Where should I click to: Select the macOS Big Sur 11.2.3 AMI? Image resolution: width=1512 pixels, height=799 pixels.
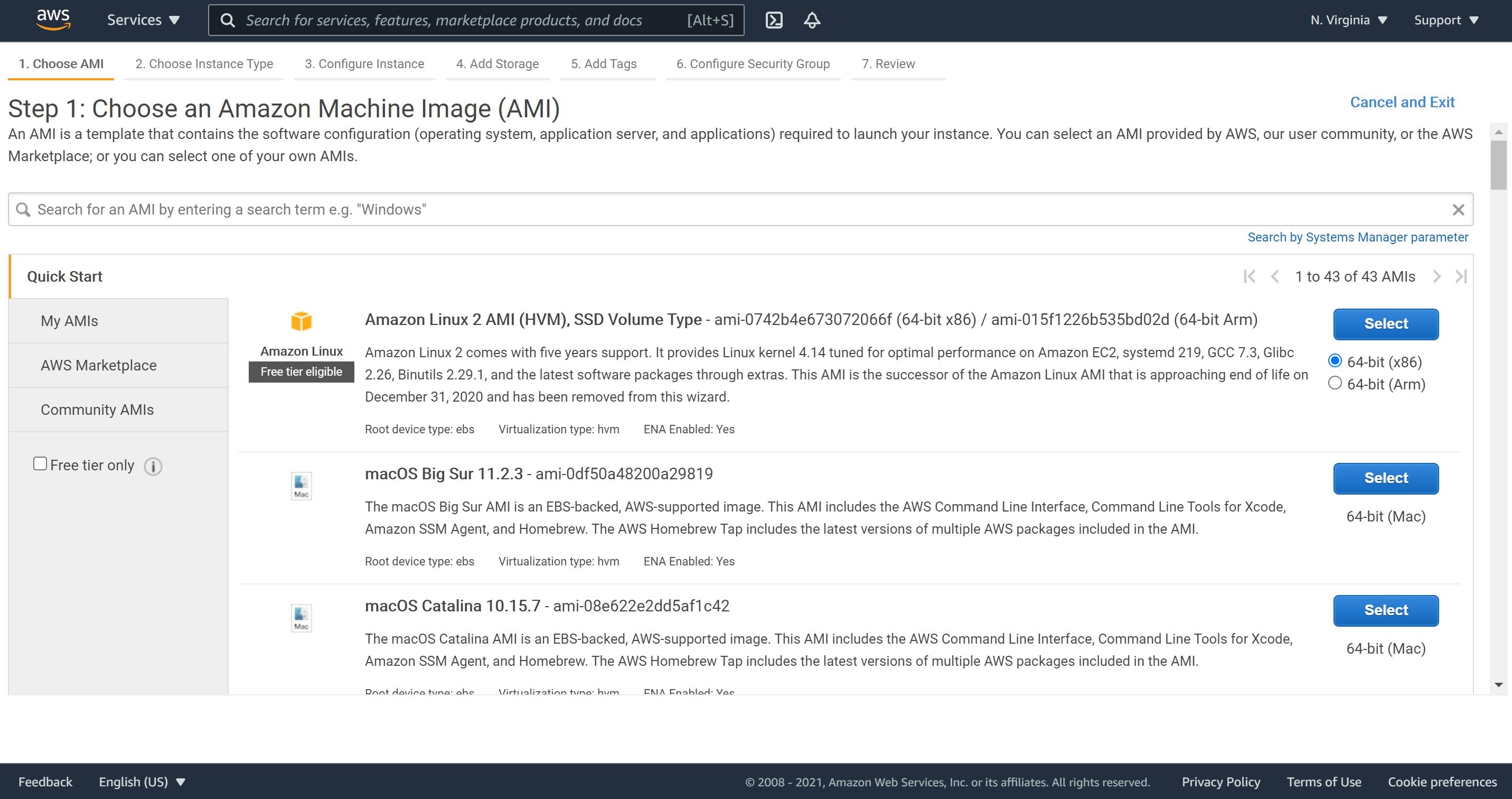click(1386, 478)
